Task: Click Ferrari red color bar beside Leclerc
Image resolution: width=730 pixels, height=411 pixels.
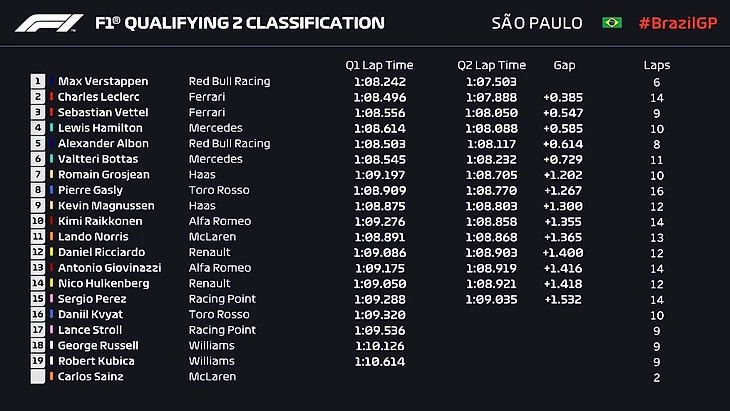Action: (x=51, y=97)
